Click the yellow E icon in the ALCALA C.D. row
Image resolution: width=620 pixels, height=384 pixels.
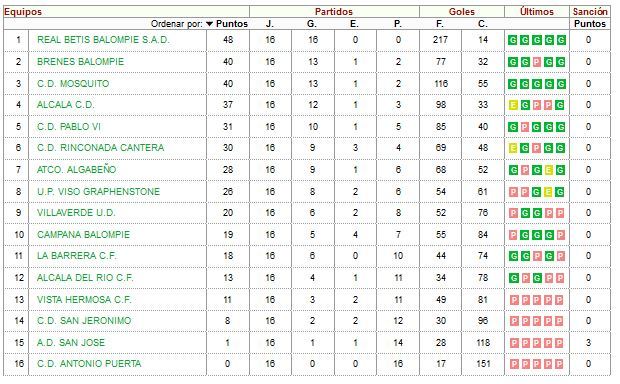(513, 105)
